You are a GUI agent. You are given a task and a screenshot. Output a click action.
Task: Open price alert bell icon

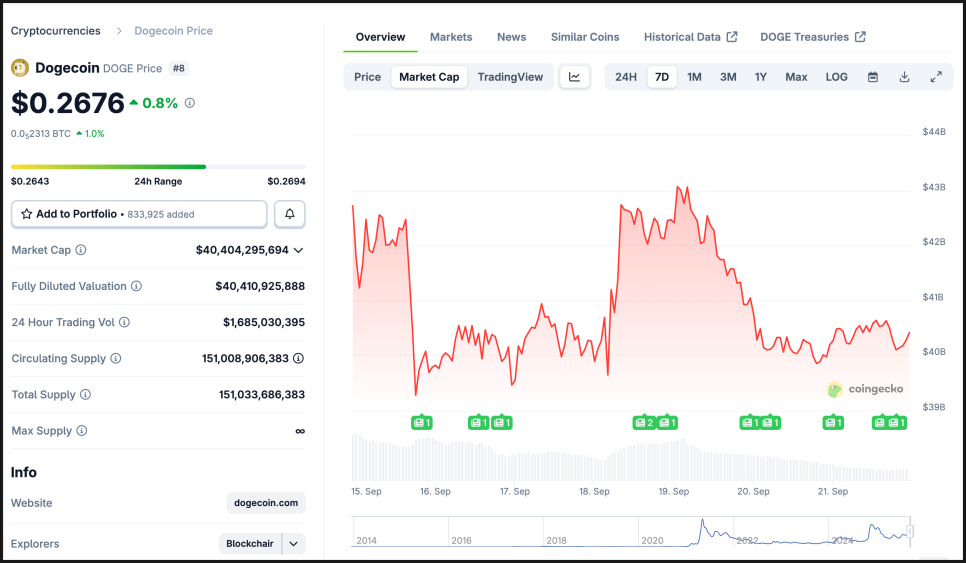pos(290,214)
